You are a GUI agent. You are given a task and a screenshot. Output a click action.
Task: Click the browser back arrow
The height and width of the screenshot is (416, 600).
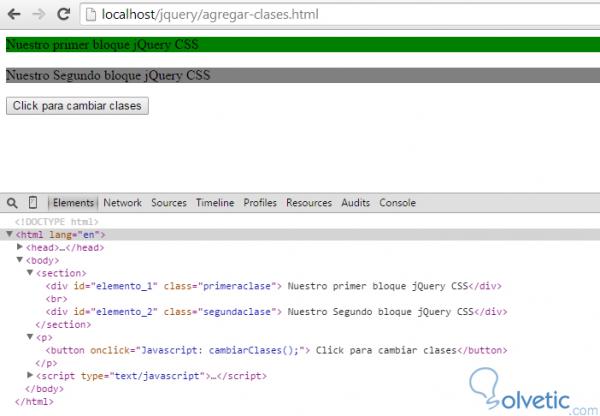[14, 15]
